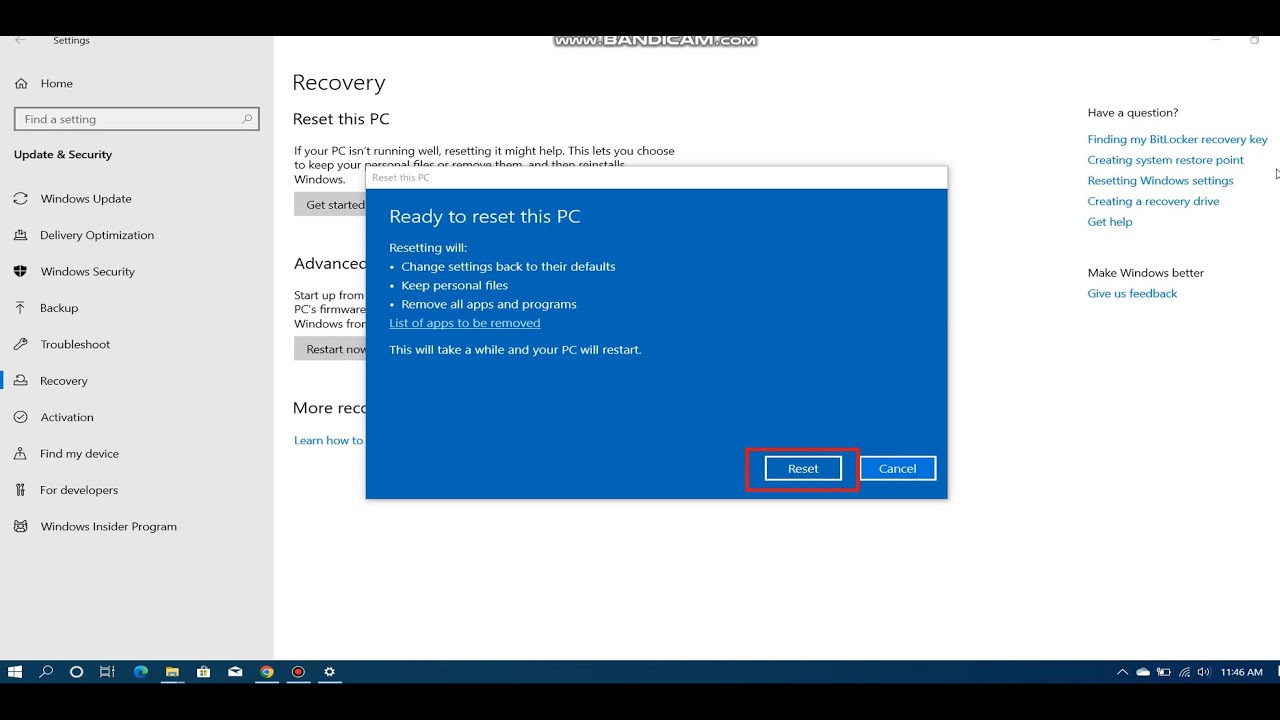Click the Reset button in the dialog
The height and width of the screenshot is (720, 1280).
click(802, 468)
